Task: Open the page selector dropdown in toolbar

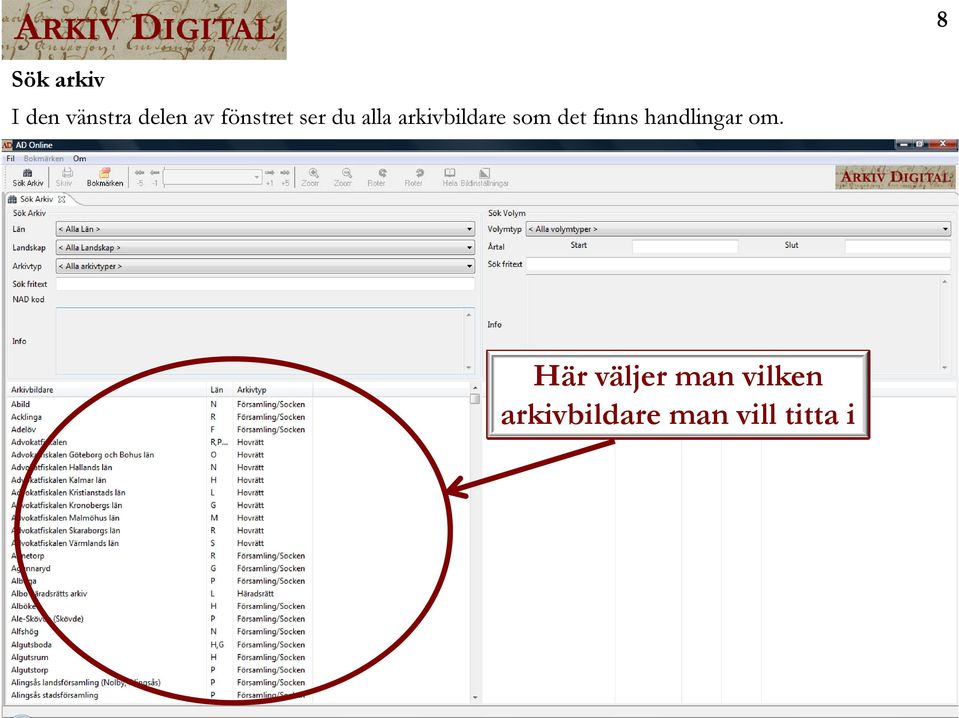Action: tap(257, 177)
